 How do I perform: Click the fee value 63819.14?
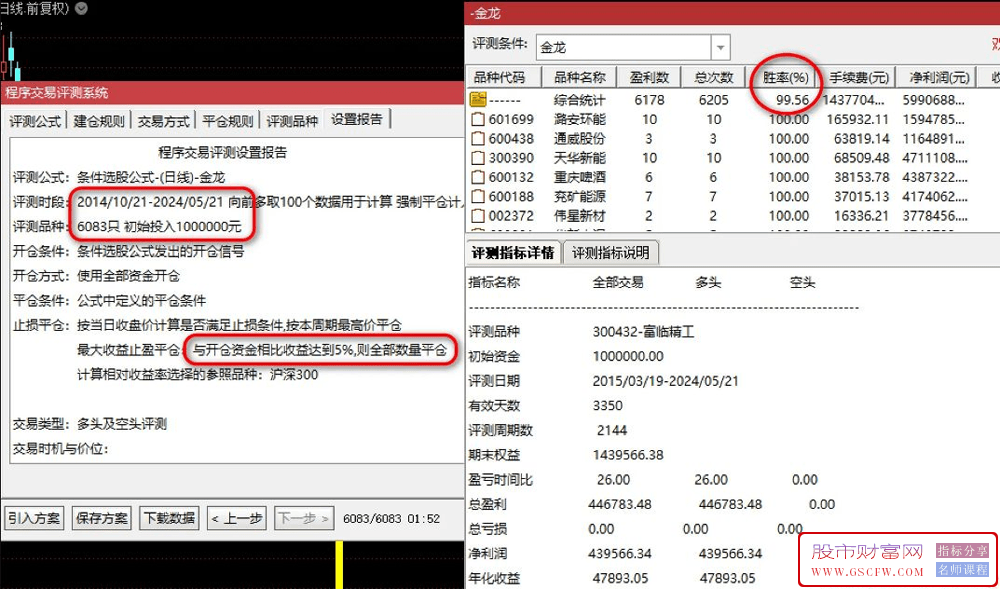(860, 138)
